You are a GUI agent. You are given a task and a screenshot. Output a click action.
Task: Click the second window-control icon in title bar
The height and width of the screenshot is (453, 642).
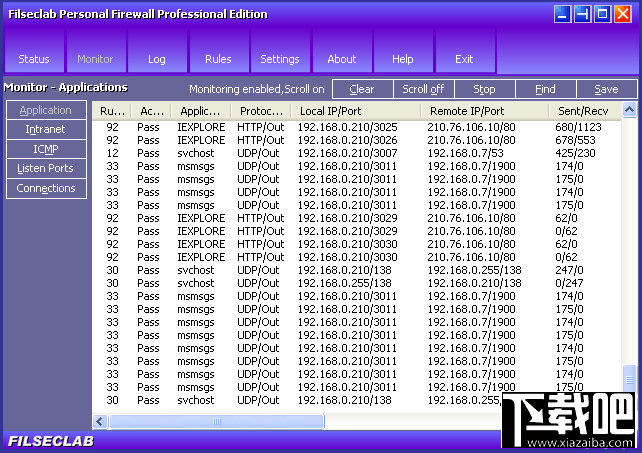[582, 14]
